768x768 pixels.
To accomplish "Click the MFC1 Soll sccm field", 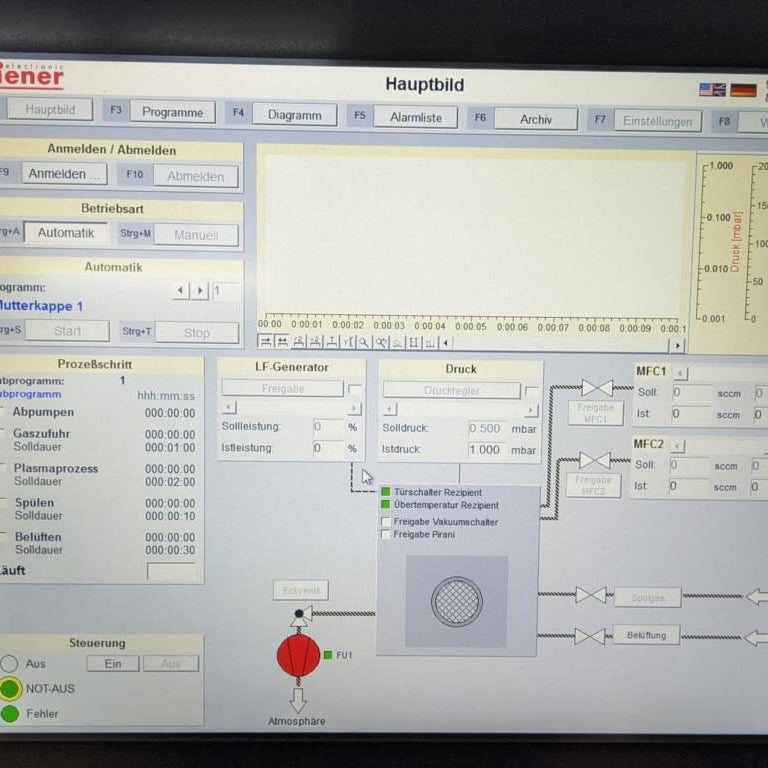I will pyautogui.click(x=692, y=392).
